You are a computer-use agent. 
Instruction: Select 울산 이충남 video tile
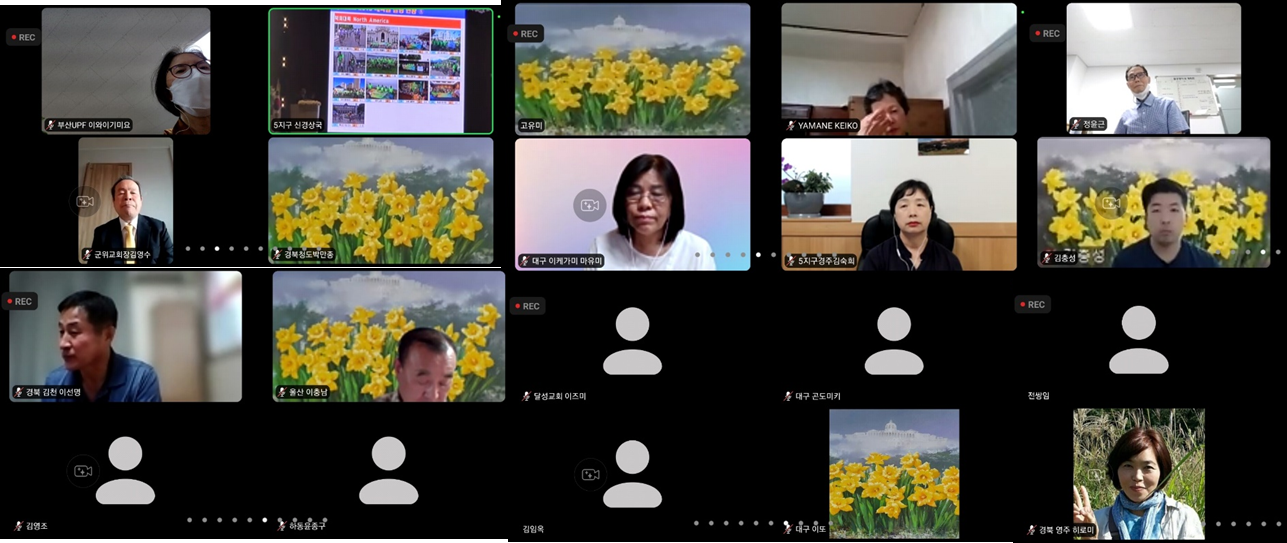tap(389, 337)
